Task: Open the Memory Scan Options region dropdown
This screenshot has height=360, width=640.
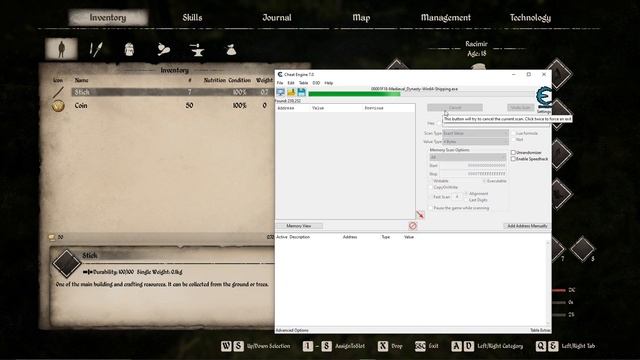Action: coord(467,157)
